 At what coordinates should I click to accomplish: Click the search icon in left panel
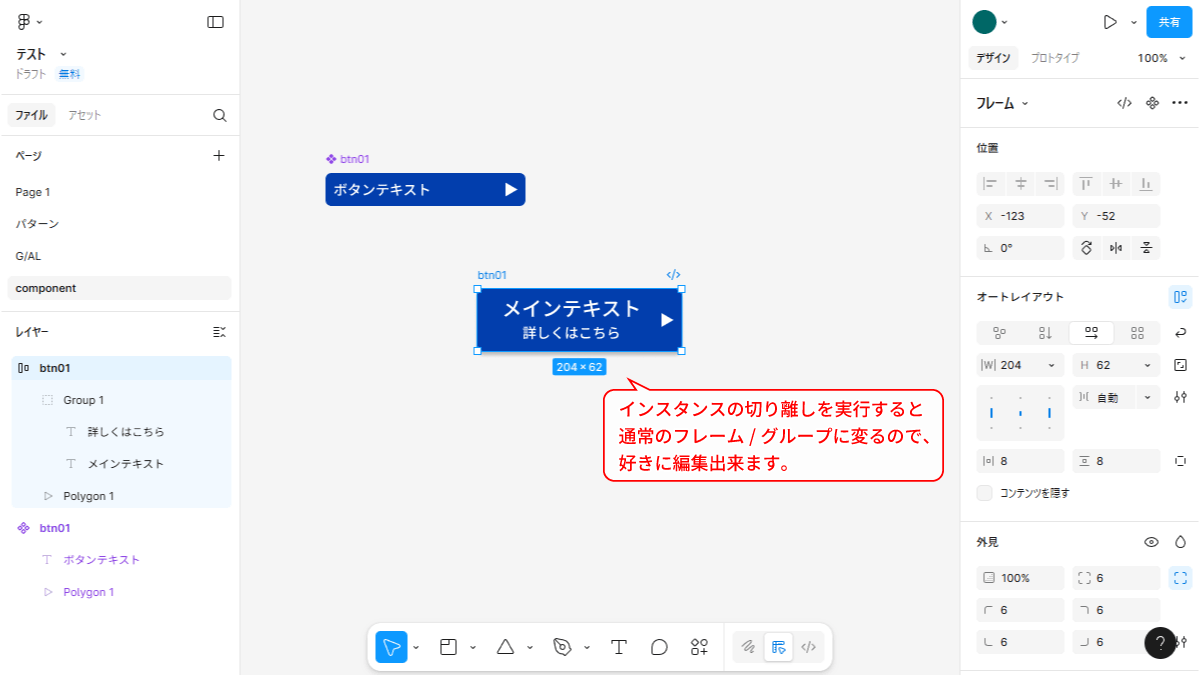220,115
